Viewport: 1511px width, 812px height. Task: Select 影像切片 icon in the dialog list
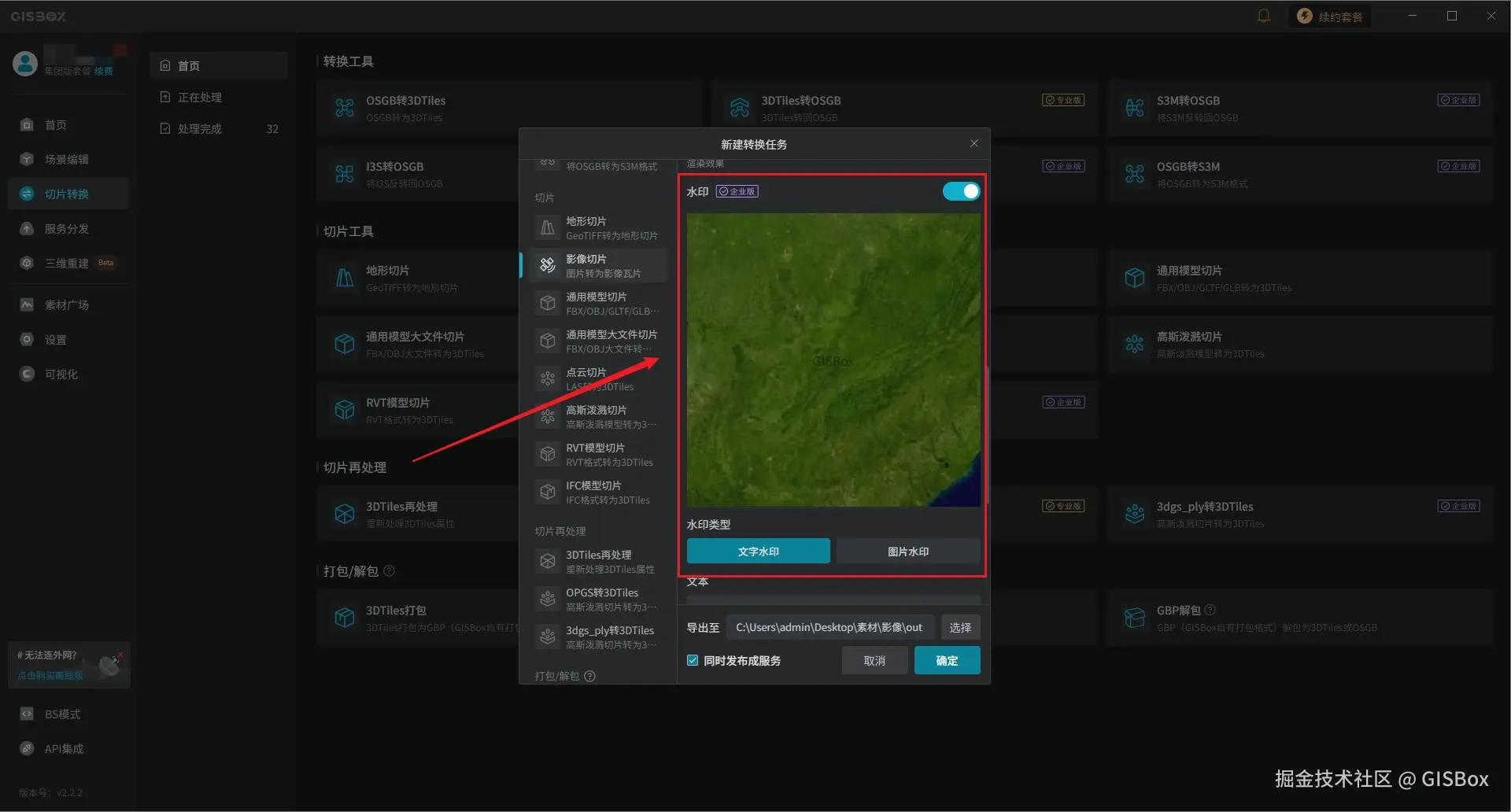click(x=548, y=266)
